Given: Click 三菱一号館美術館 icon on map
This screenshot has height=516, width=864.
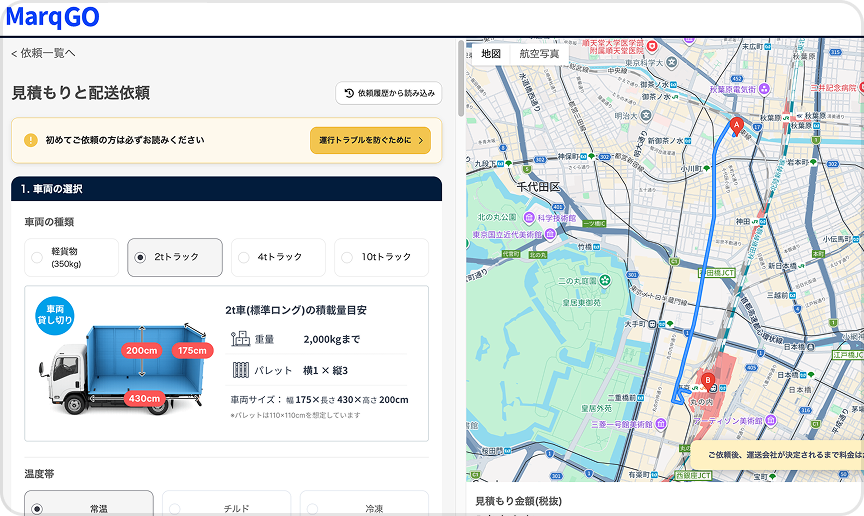Looking at the screenshot, I should click(661, 424).
